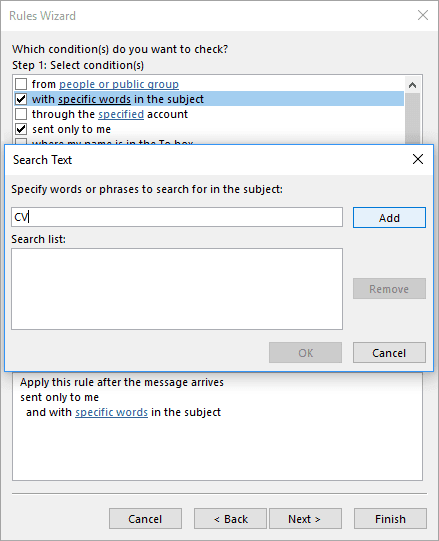
Task: Click the Add button for search word
Action: tap(389, 218)
